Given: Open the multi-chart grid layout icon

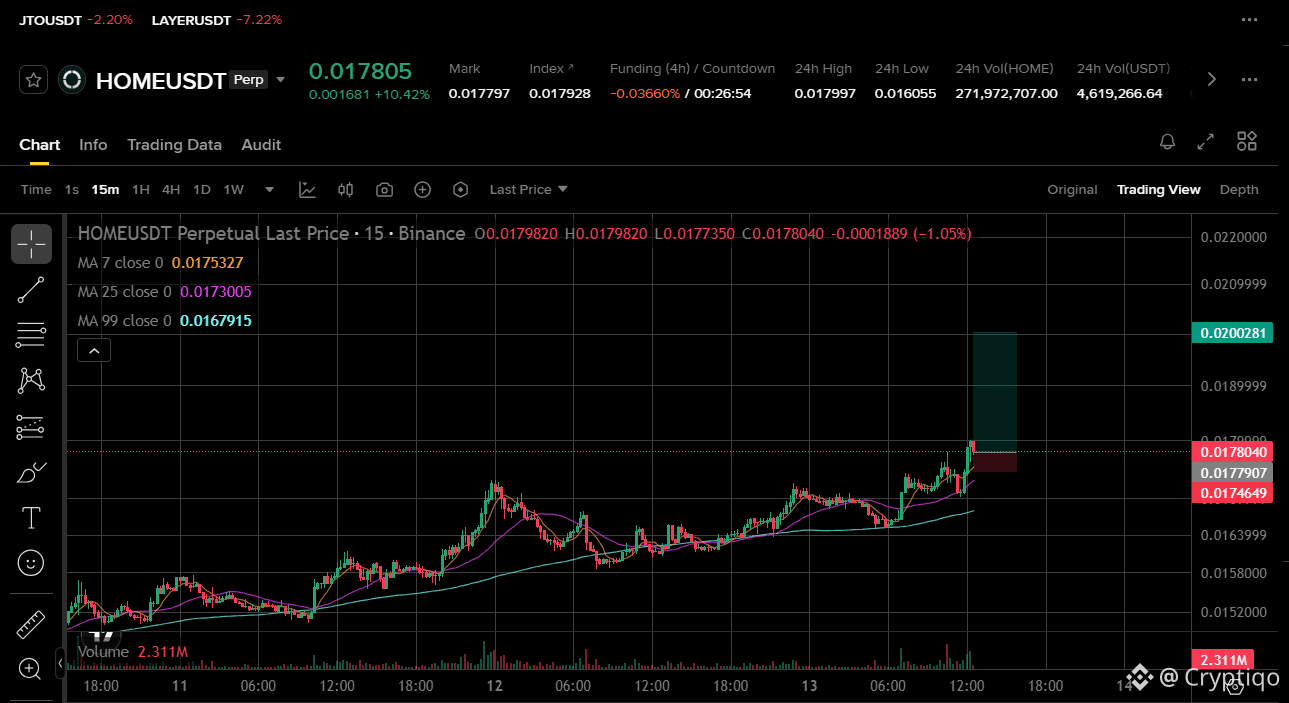Looking at the screenshot, I should [x=1247, y=142].
